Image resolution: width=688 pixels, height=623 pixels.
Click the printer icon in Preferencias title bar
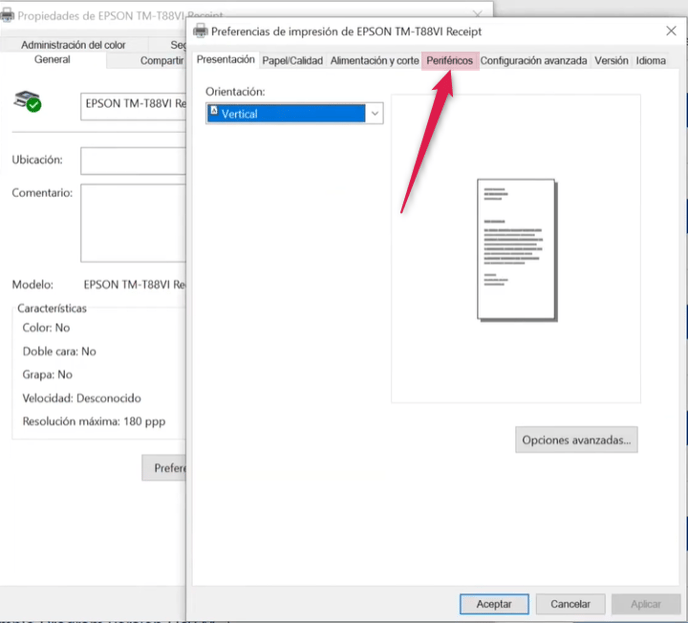click(x=201, y=31)
